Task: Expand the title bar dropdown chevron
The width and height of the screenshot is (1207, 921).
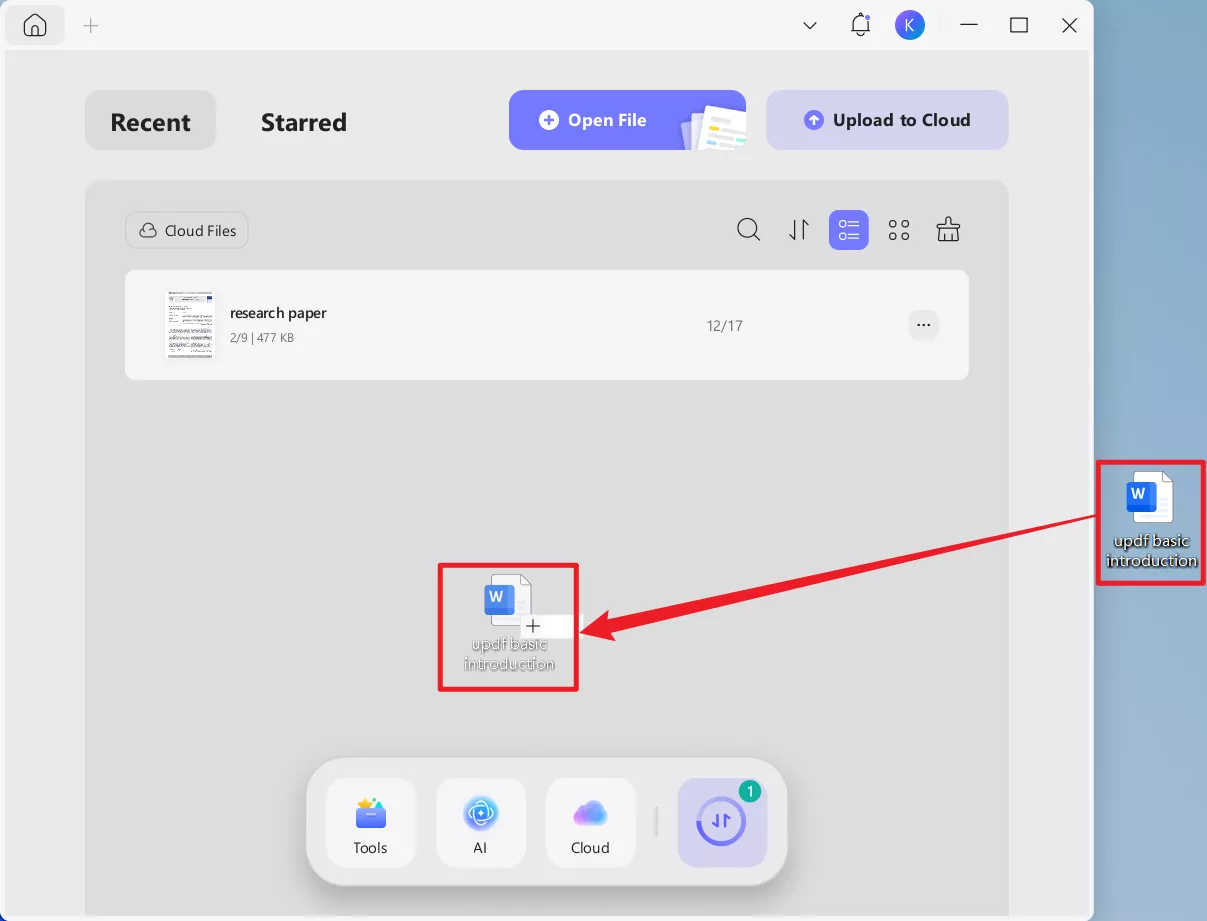Action: pos(811,26)
